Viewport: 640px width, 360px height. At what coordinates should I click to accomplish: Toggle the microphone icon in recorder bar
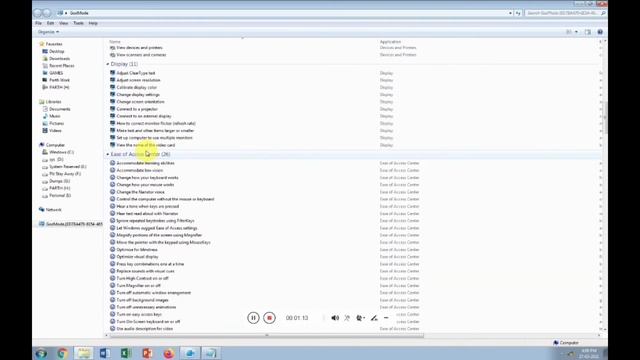click(x=347, y=318)
